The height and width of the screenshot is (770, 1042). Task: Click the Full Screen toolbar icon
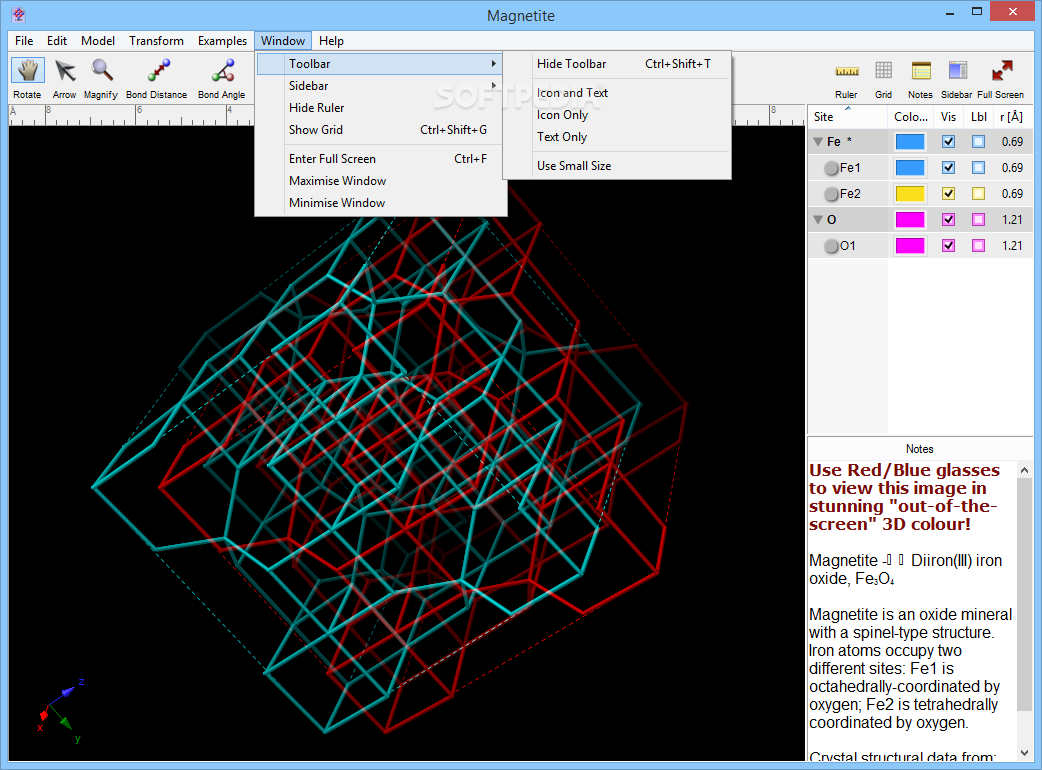[1001, 79]
